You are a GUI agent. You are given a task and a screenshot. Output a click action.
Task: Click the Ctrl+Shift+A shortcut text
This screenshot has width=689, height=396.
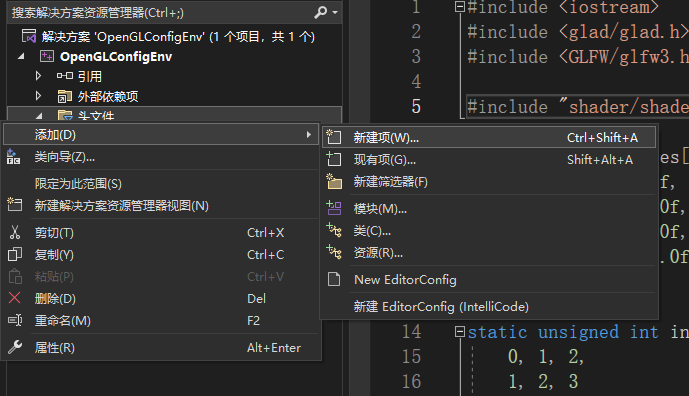click(x=602, y=138)
